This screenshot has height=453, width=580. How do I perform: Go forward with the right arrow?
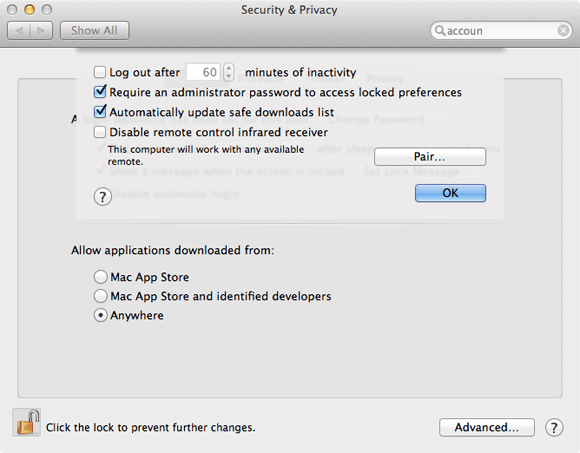[x=41, y=30]
